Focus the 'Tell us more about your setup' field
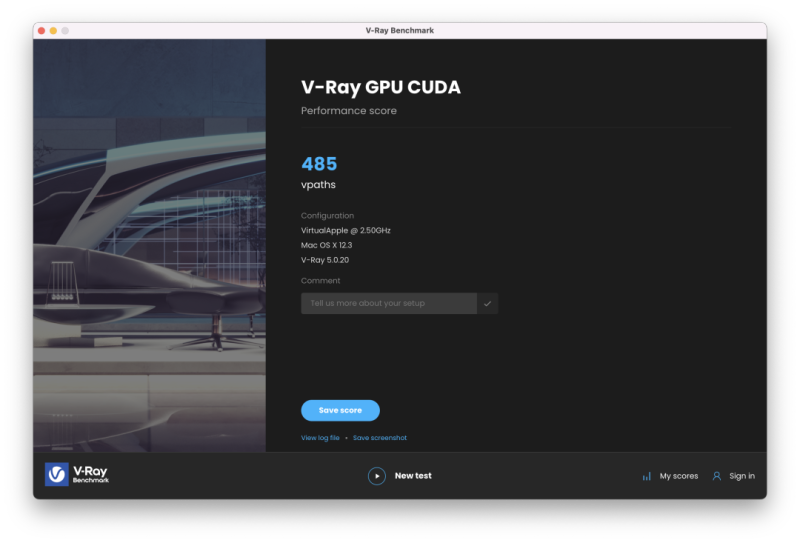 [388, 303]
